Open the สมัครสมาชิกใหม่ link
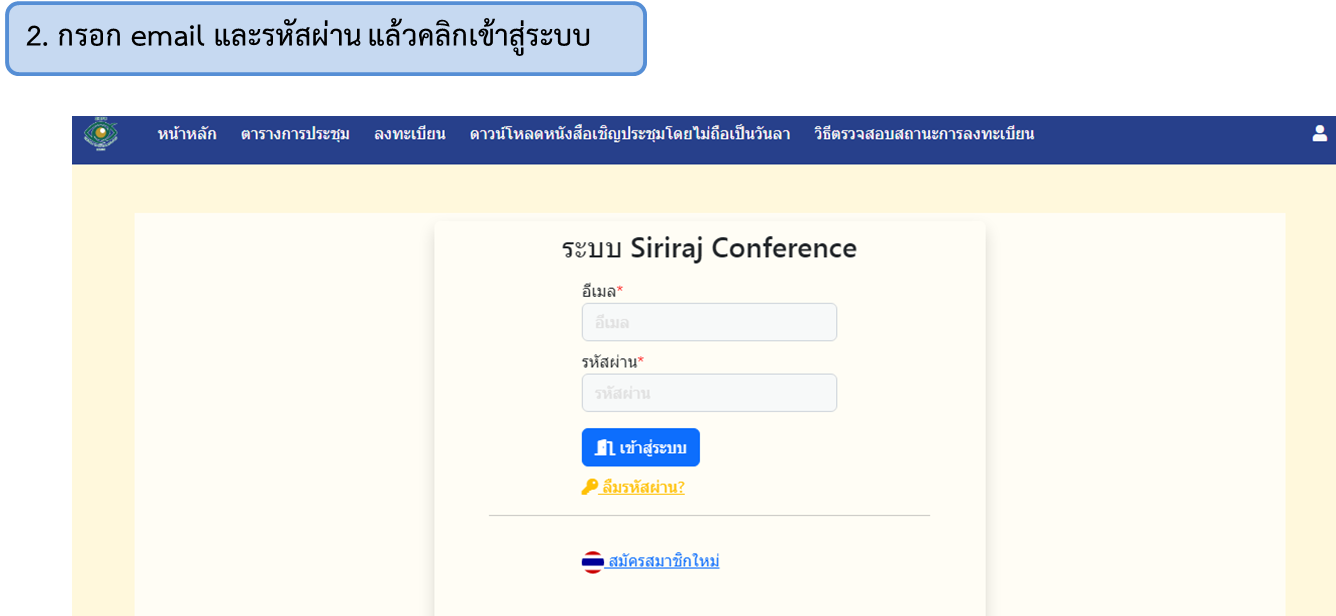 coord(664,561)
